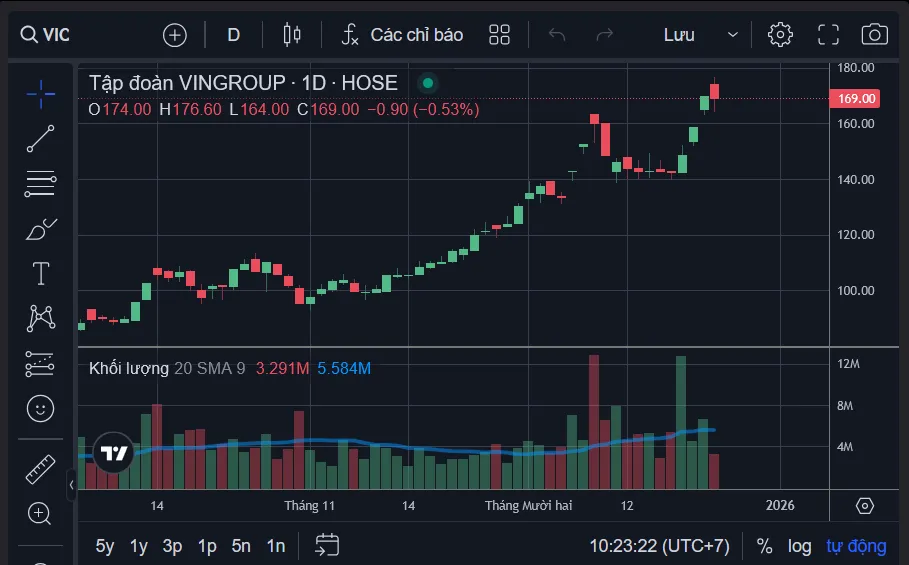Set time range to 1n
This screenshot has width=909, height=565.
click(x=276, y=546)
